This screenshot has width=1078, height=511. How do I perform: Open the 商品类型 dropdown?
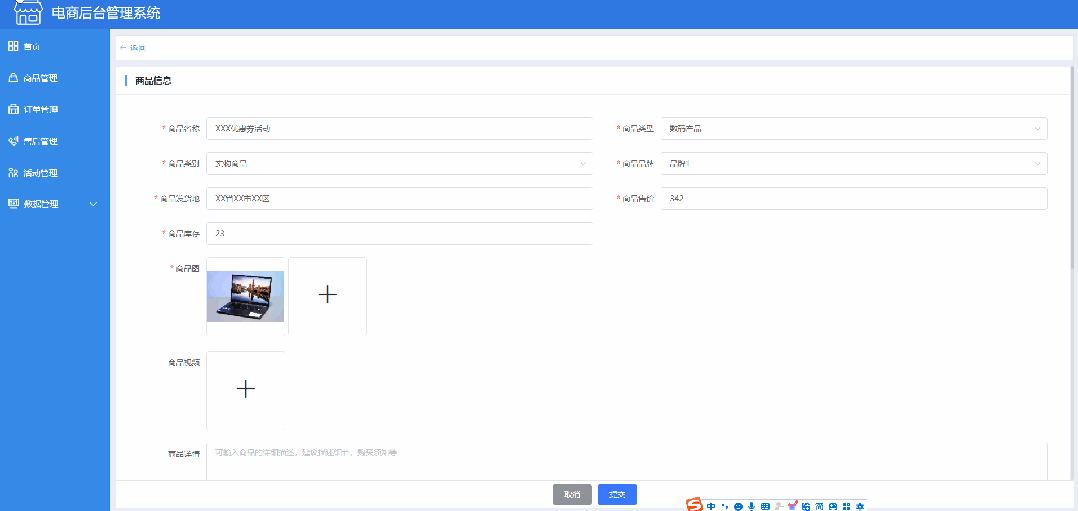coord(854,128)
